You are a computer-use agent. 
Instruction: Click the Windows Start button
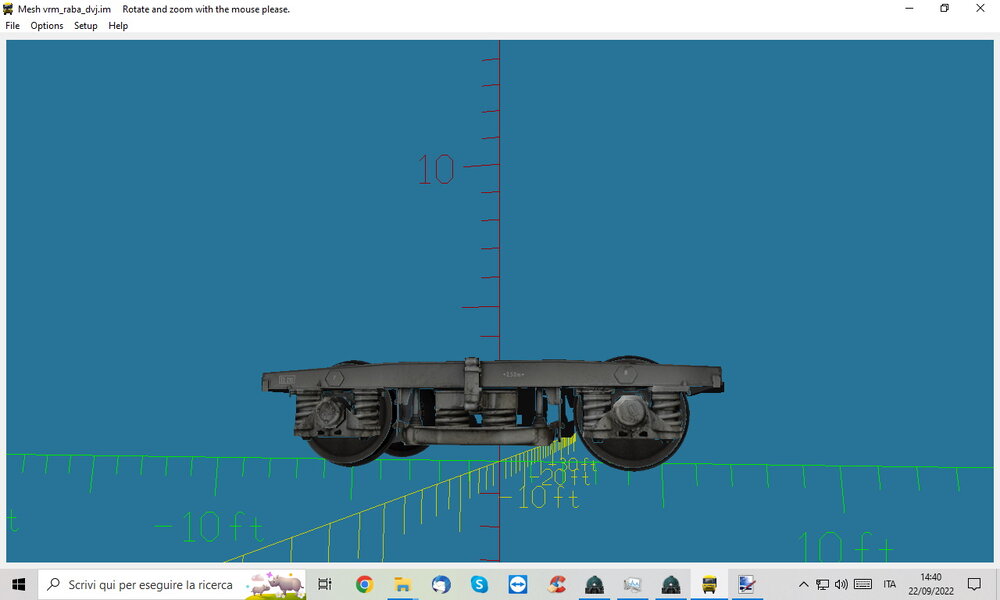18,584
